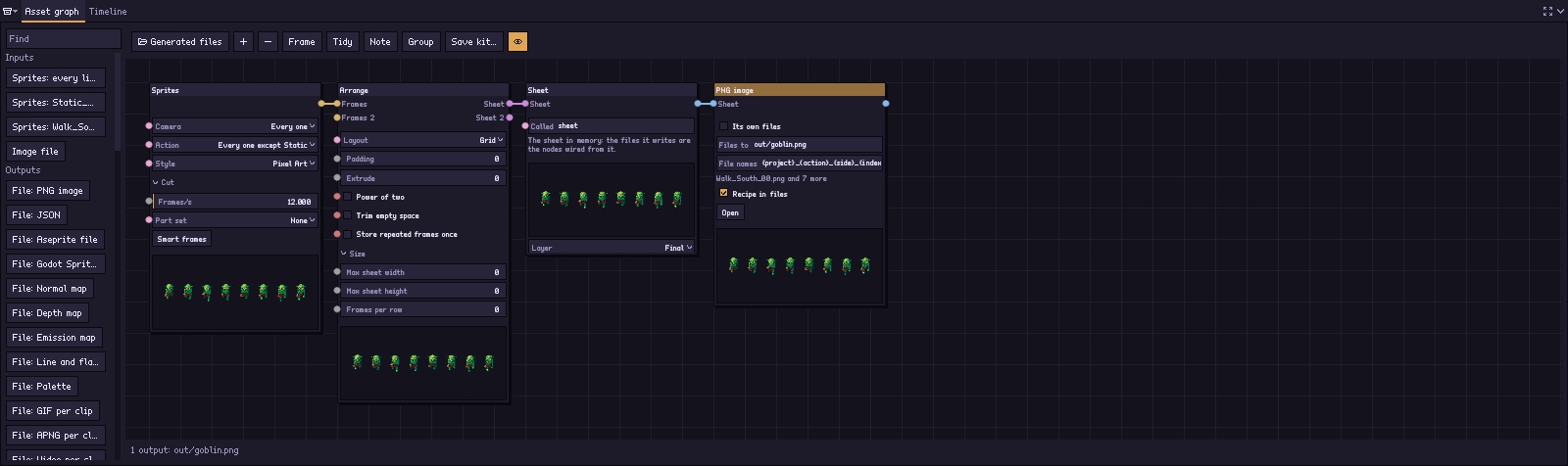Click the Smart frames button
This screenshot has width=1568, height=466.
182,239
